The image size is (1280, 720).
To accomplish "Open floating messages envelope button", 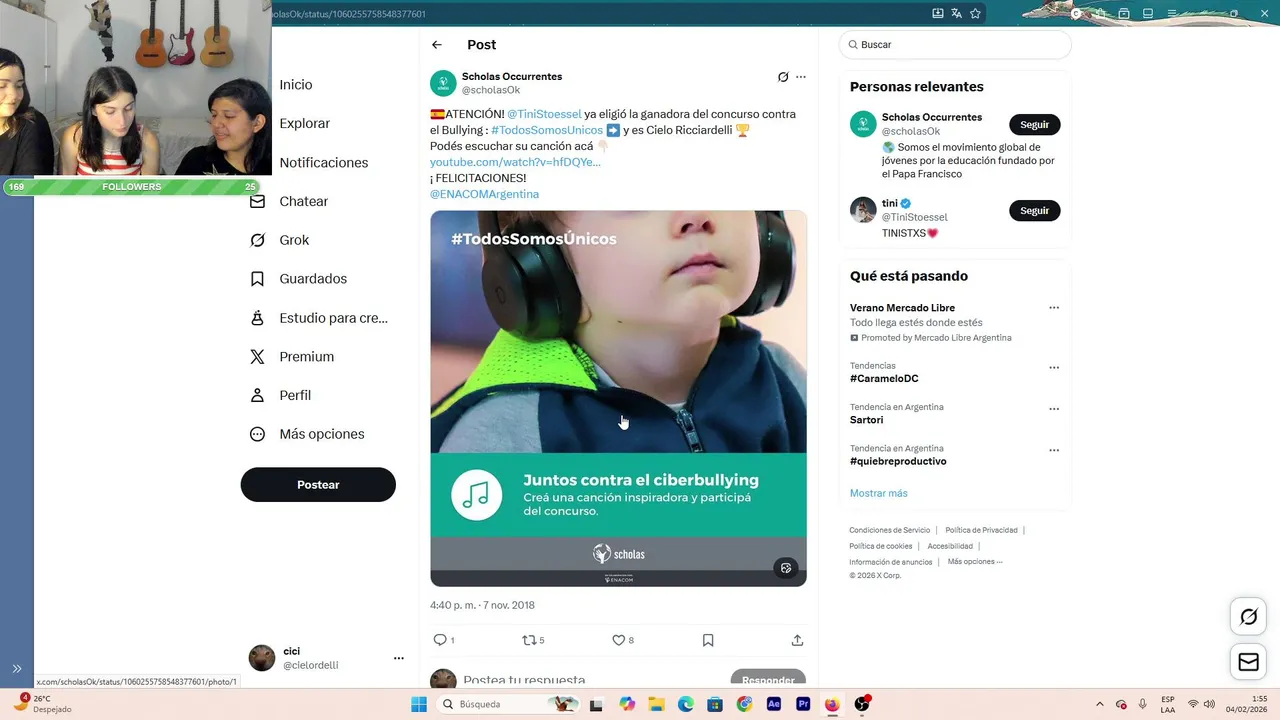I will pos(1249,662).
